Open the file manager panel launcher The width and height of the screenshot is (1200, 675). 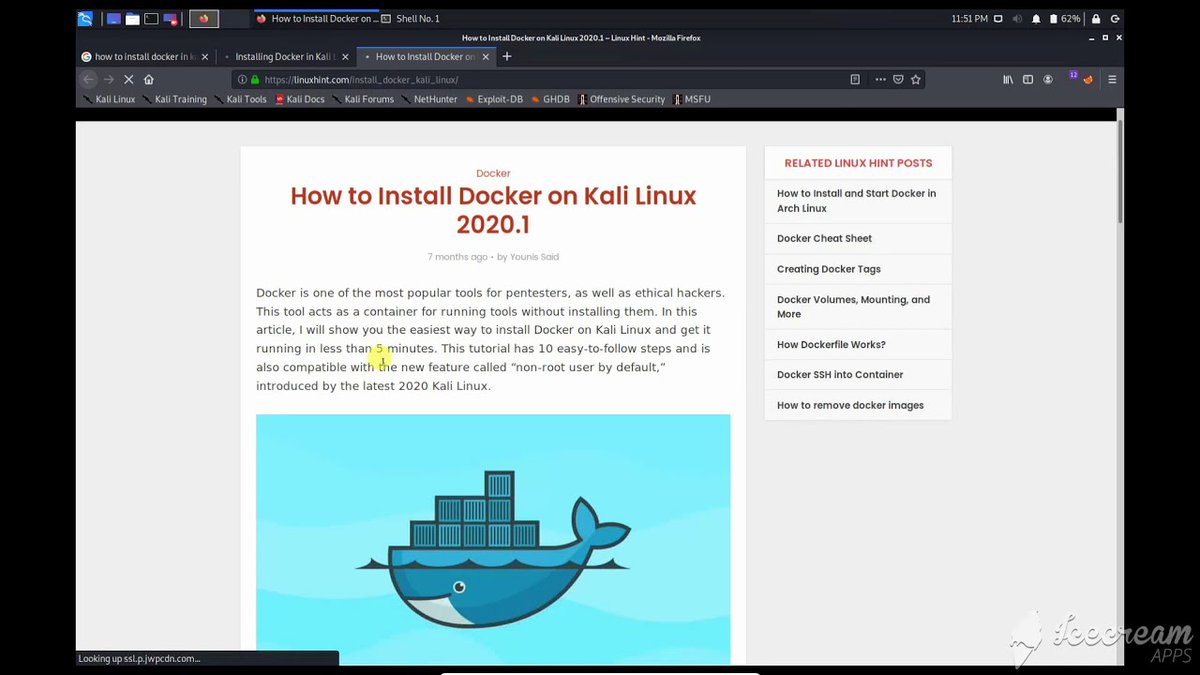[132, 18]
